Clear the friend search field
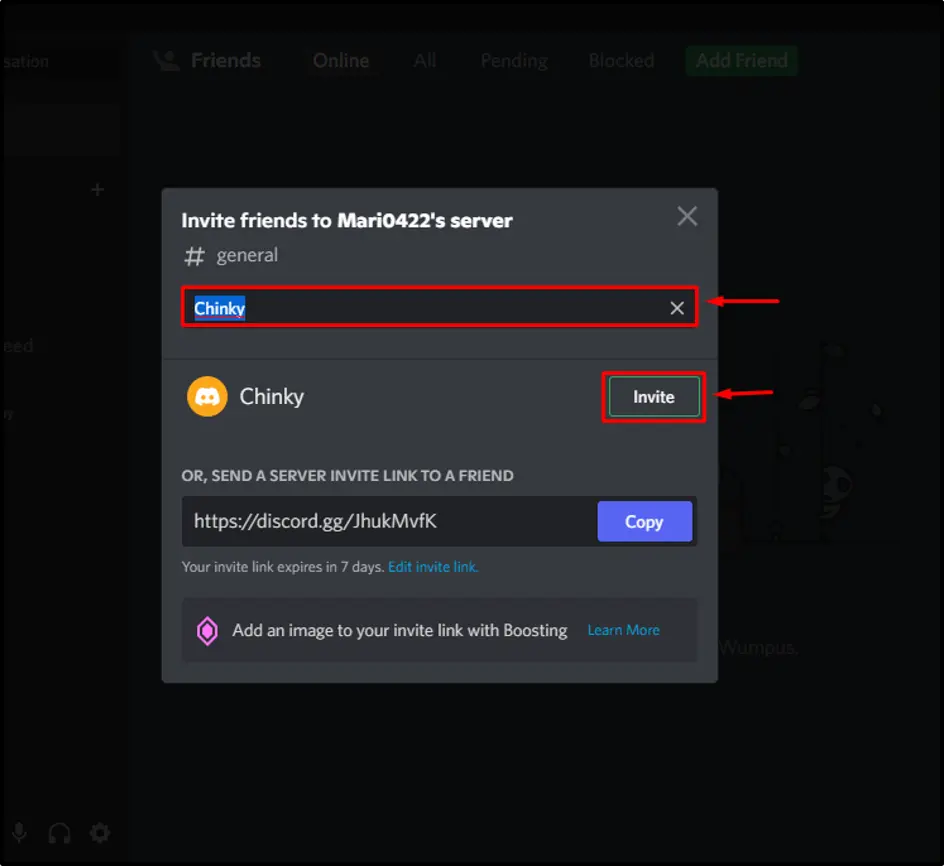 [677, 308]
